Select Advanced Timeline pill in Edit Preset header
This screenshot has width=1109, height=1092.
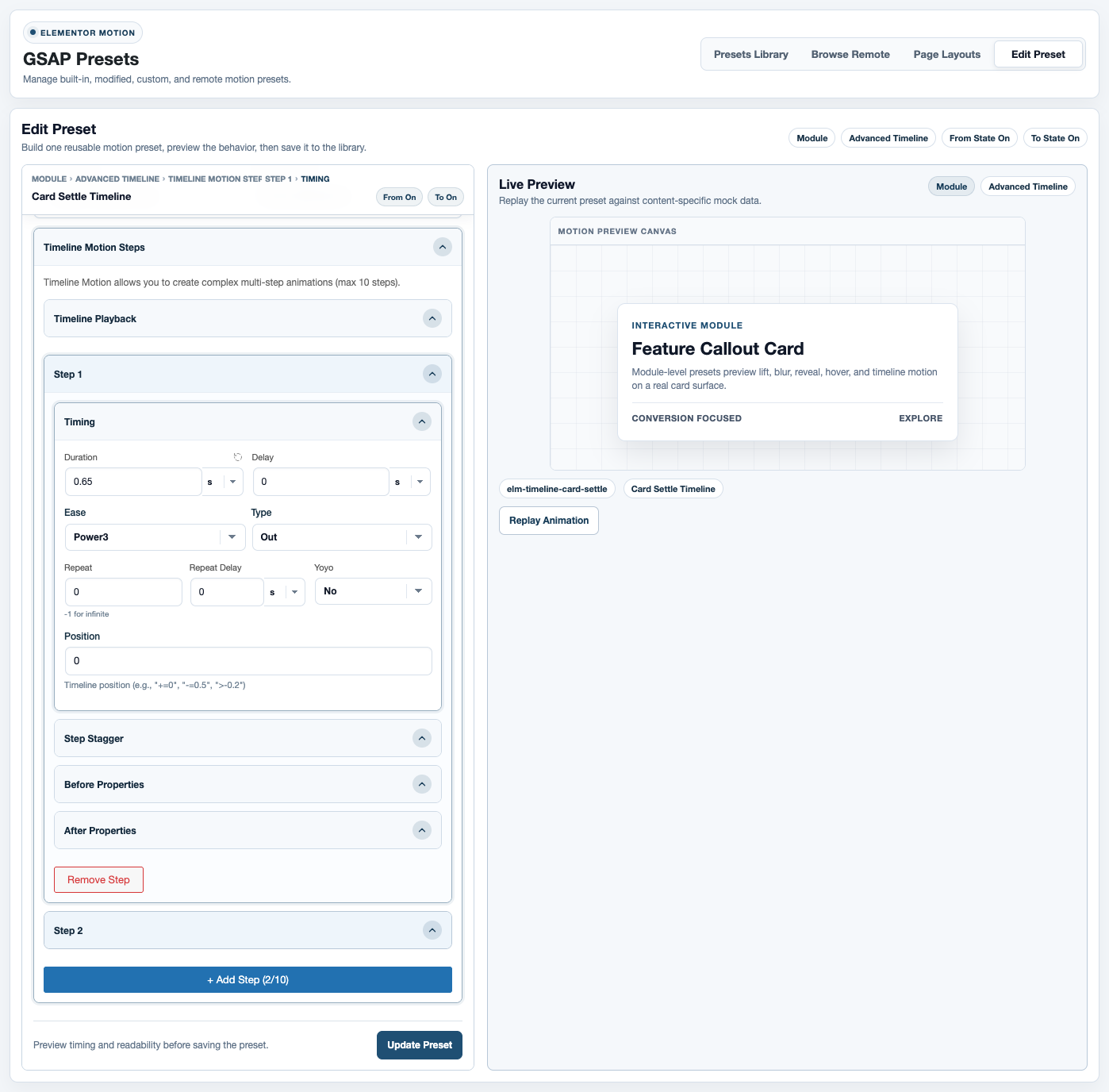888,138
